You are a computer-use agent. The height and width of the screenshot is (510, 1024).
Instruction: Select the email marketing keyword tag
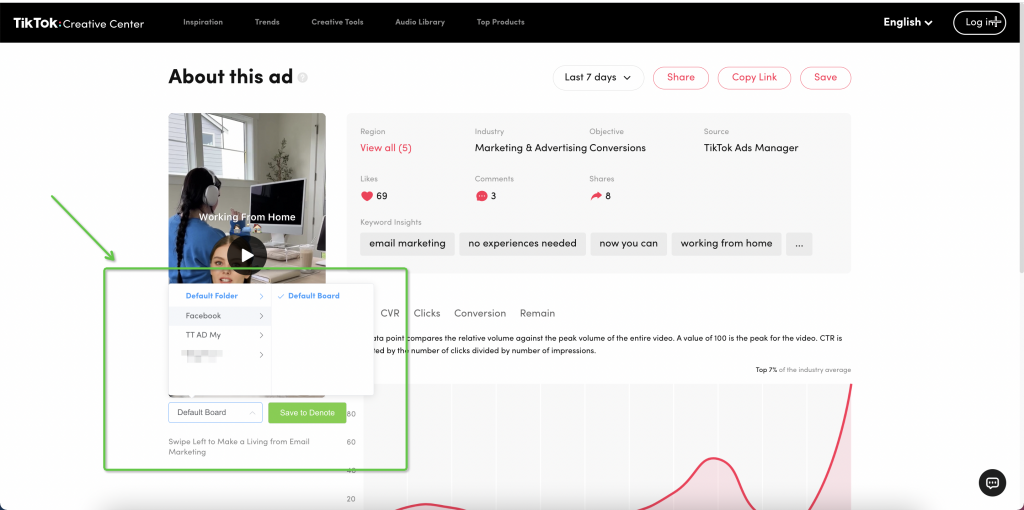(x=408, y=244)
